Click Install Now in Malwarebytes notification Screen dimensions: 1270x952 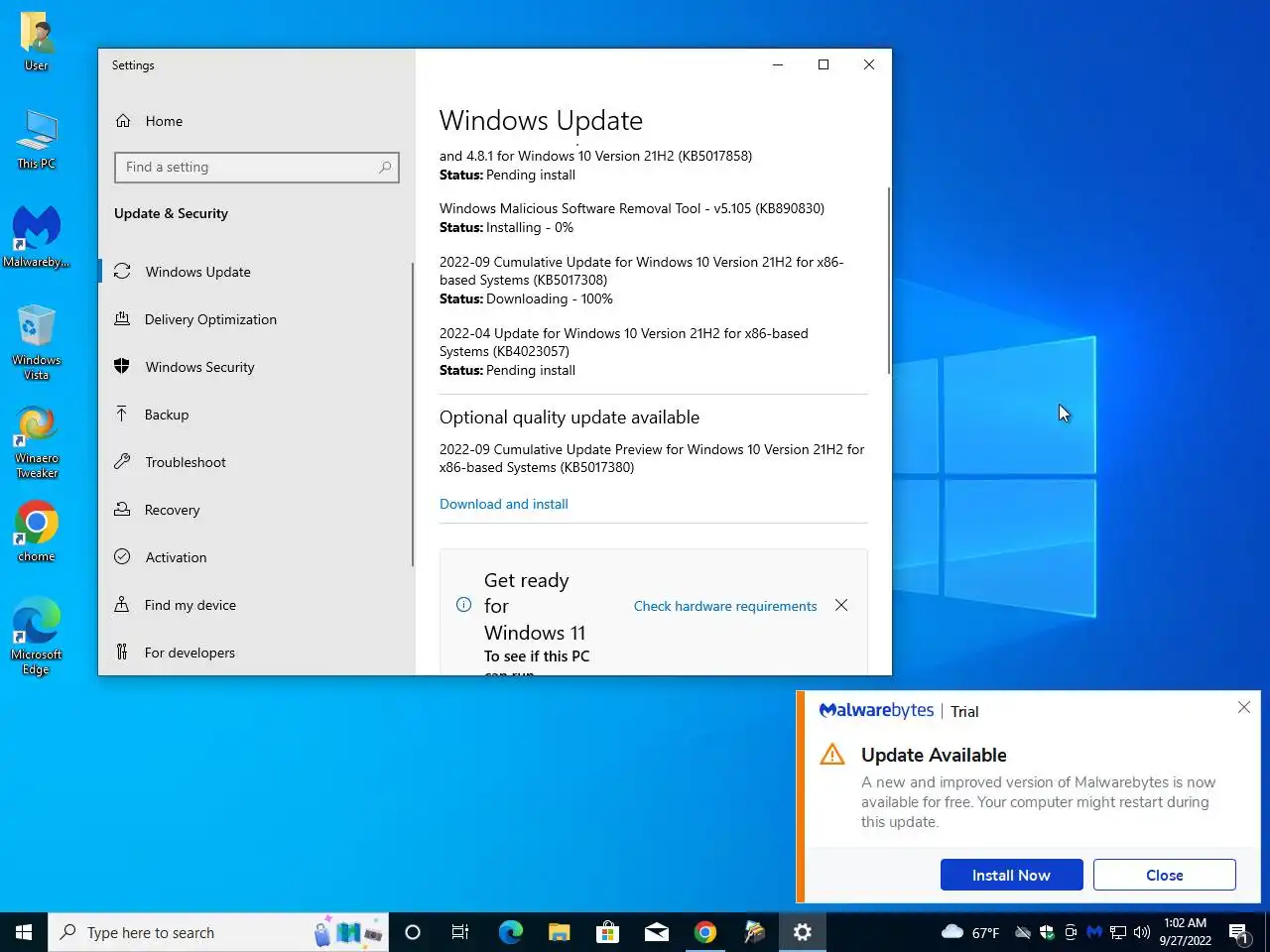[1011, 875]
